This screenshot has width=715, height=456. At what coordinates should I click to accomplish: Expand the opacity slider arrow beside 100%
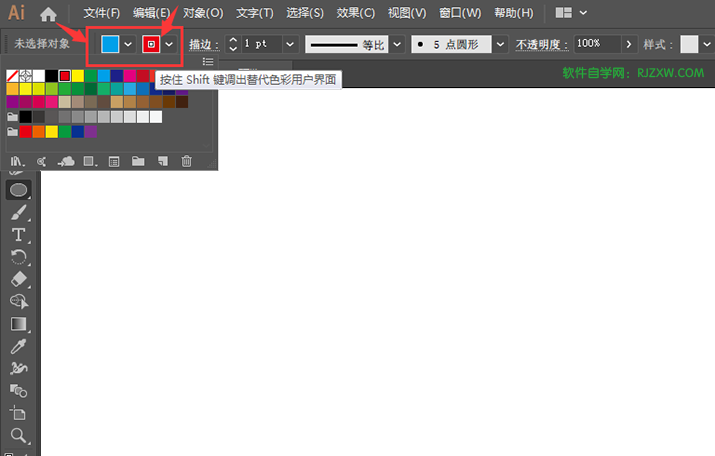click(x=629, y=44)
